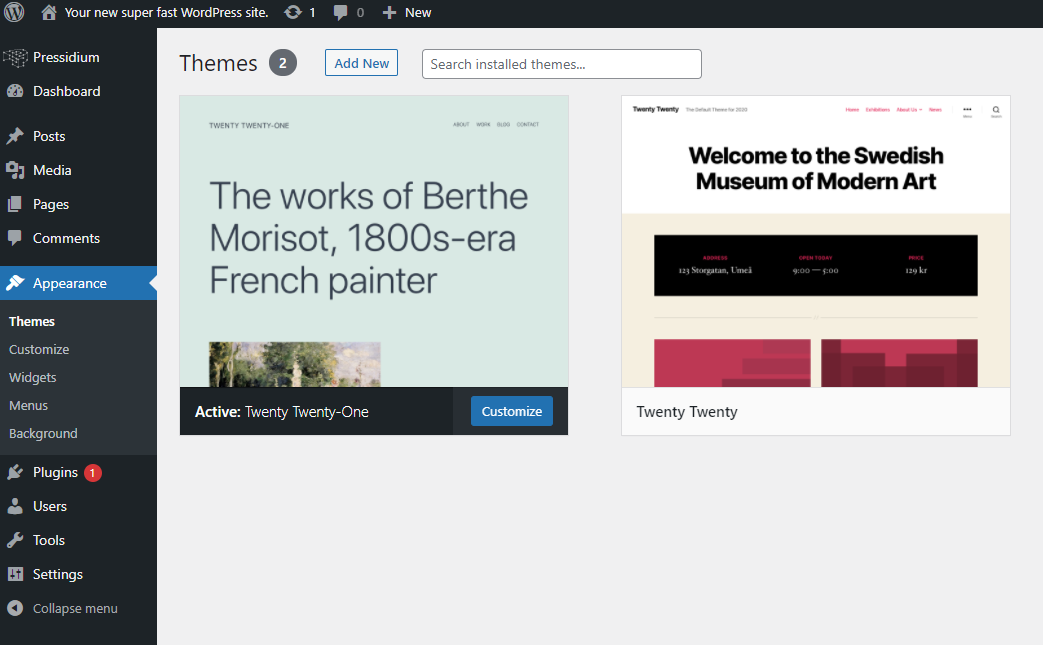Click the Comments speech bubble sidebar icon
The height and width of the screenshot is (645, 1043).
click(15, 237)
